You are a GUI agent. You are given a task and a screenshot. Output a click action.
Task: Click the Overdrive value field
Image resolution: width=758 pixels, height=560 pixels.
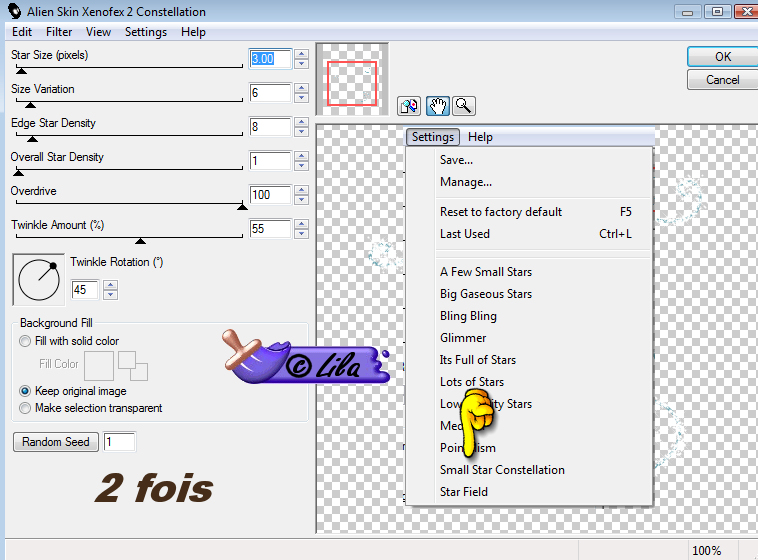tap(270, 195)
